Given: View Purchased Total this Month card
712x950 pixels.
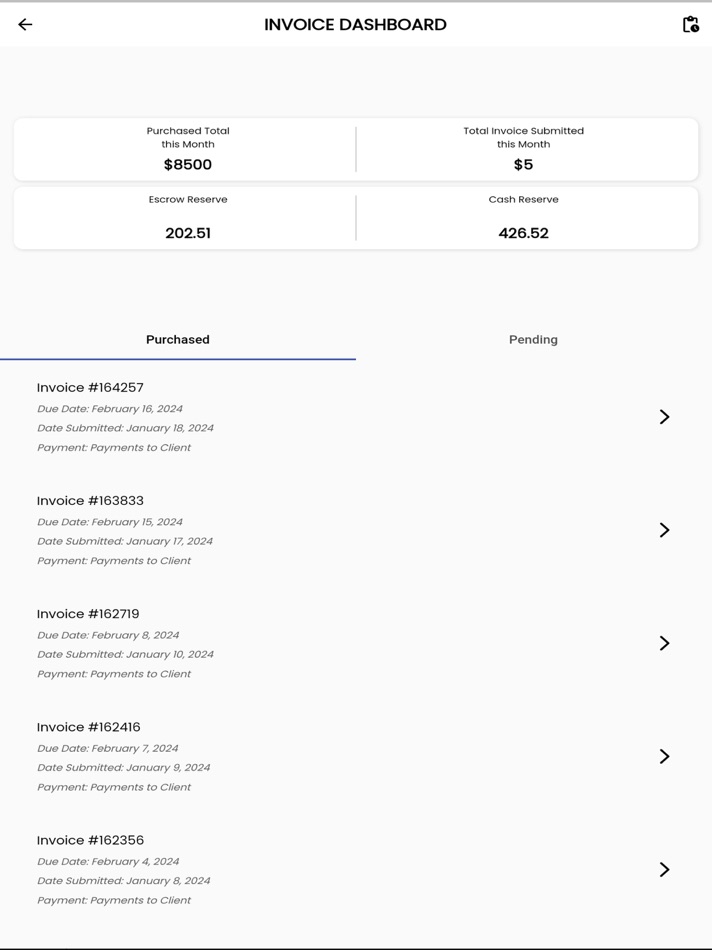Looking at the screenshot, I should [x=188, y=149].
